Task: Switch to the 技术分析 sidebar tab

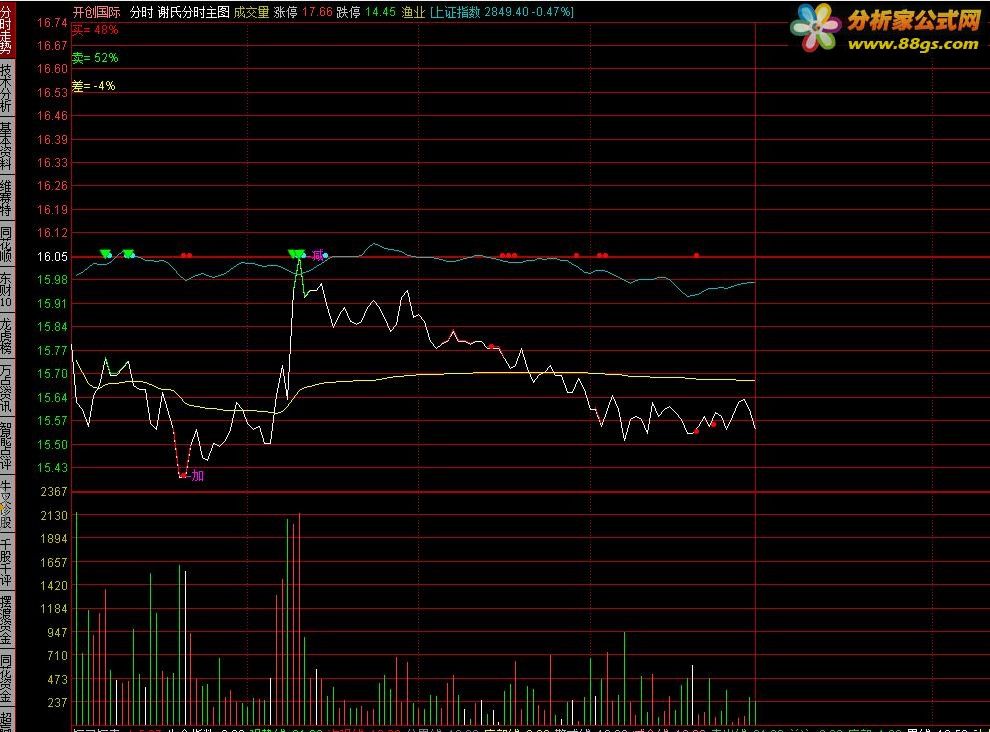Action: tap(6, 88)
